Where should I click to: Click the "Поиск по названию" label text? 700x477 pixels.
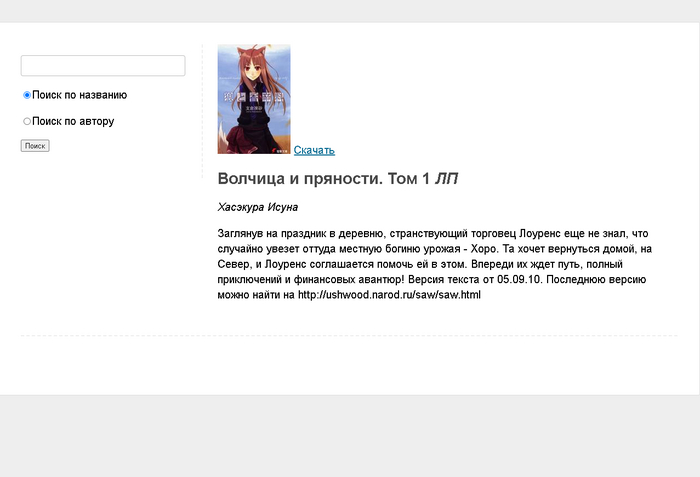79,95
